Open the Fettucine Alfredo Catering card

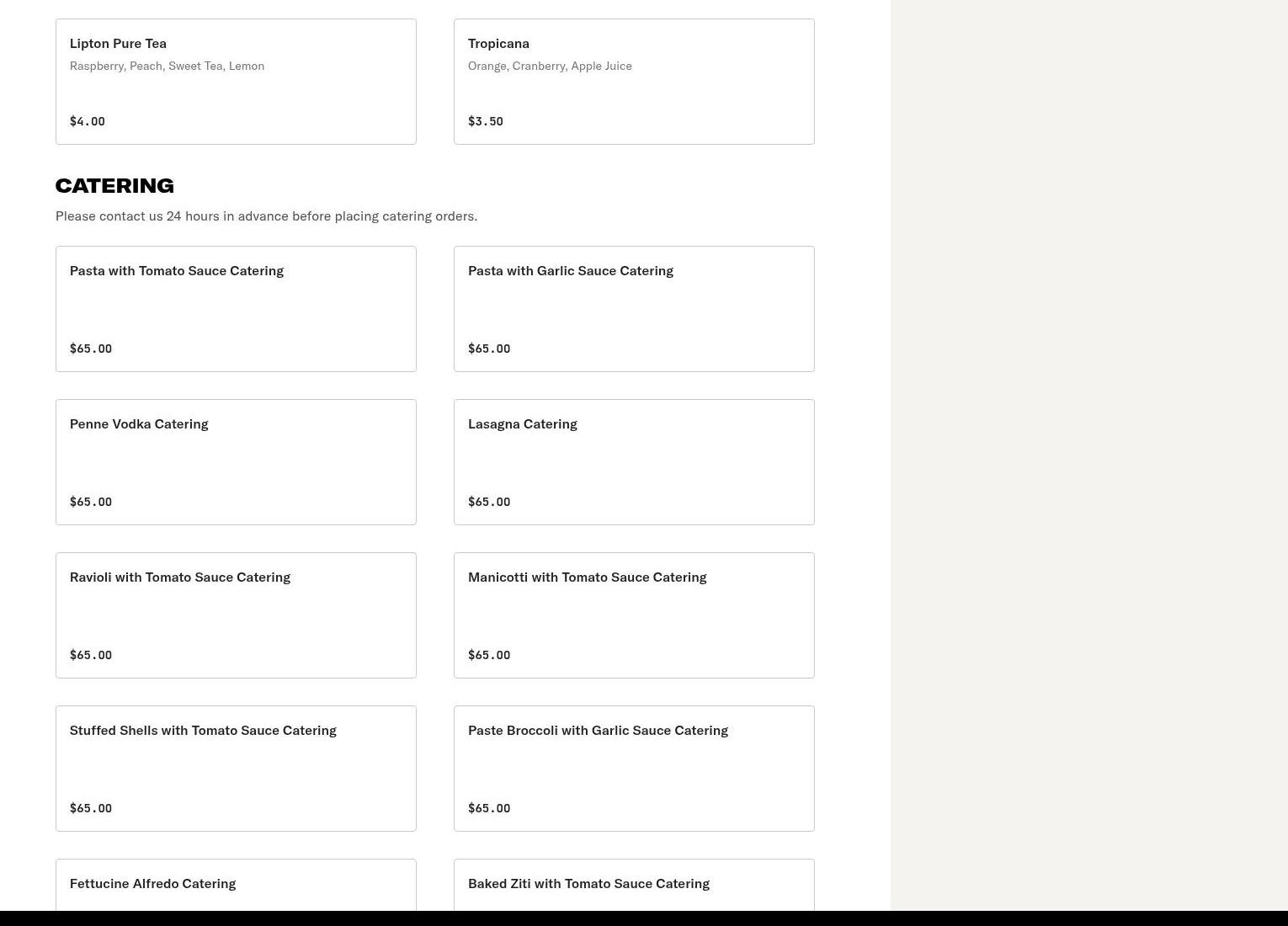(236, 885)
